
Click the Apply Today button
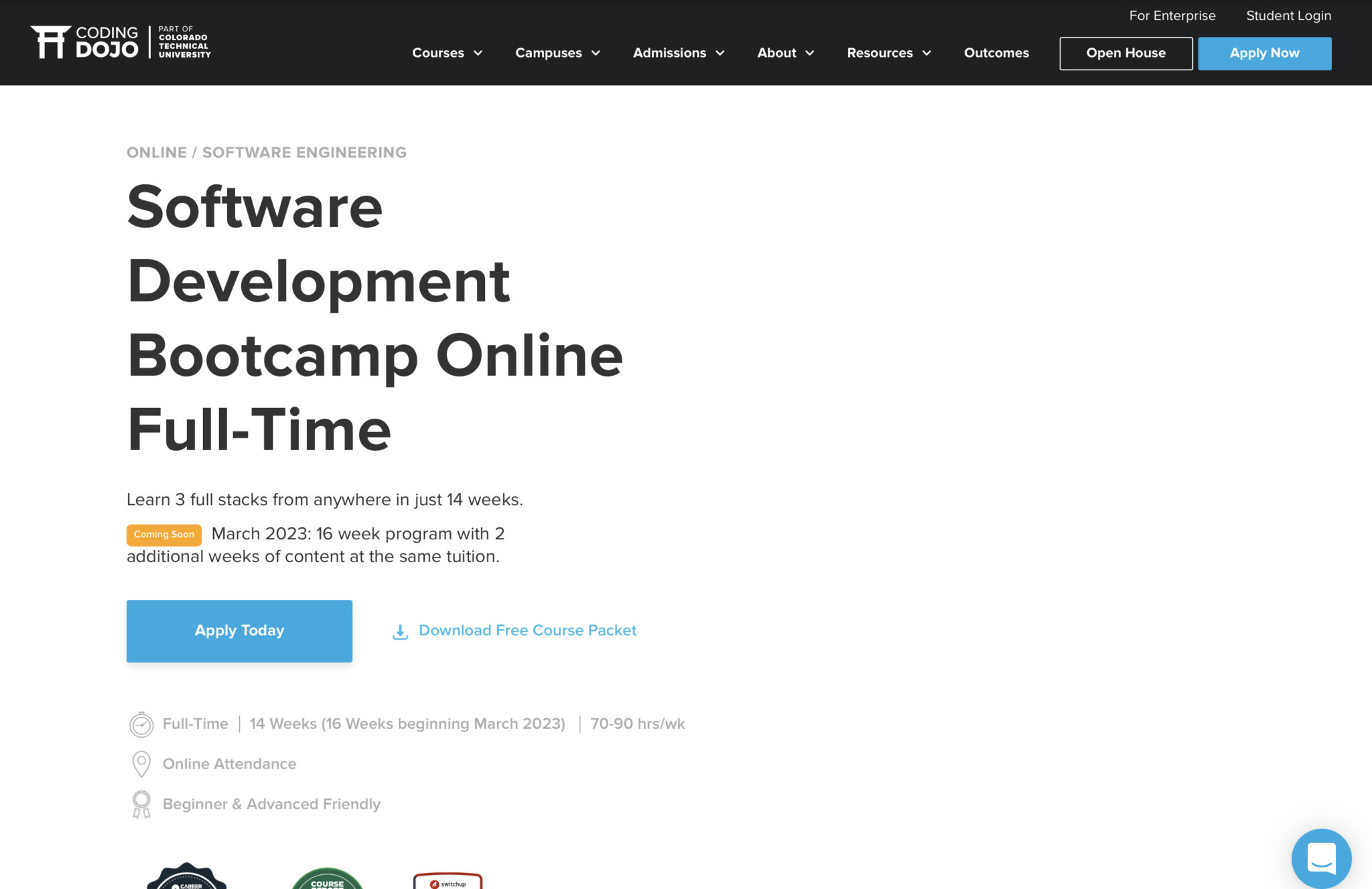tap(239, 630)
